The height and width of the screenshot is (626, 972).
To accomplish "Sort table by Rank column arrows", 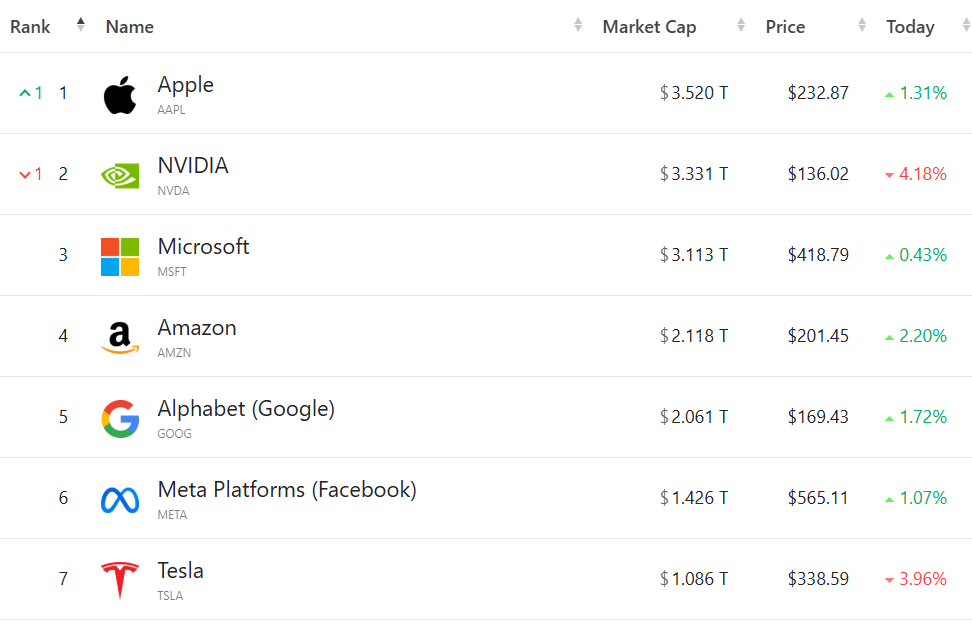I will [x=81, y=26].
